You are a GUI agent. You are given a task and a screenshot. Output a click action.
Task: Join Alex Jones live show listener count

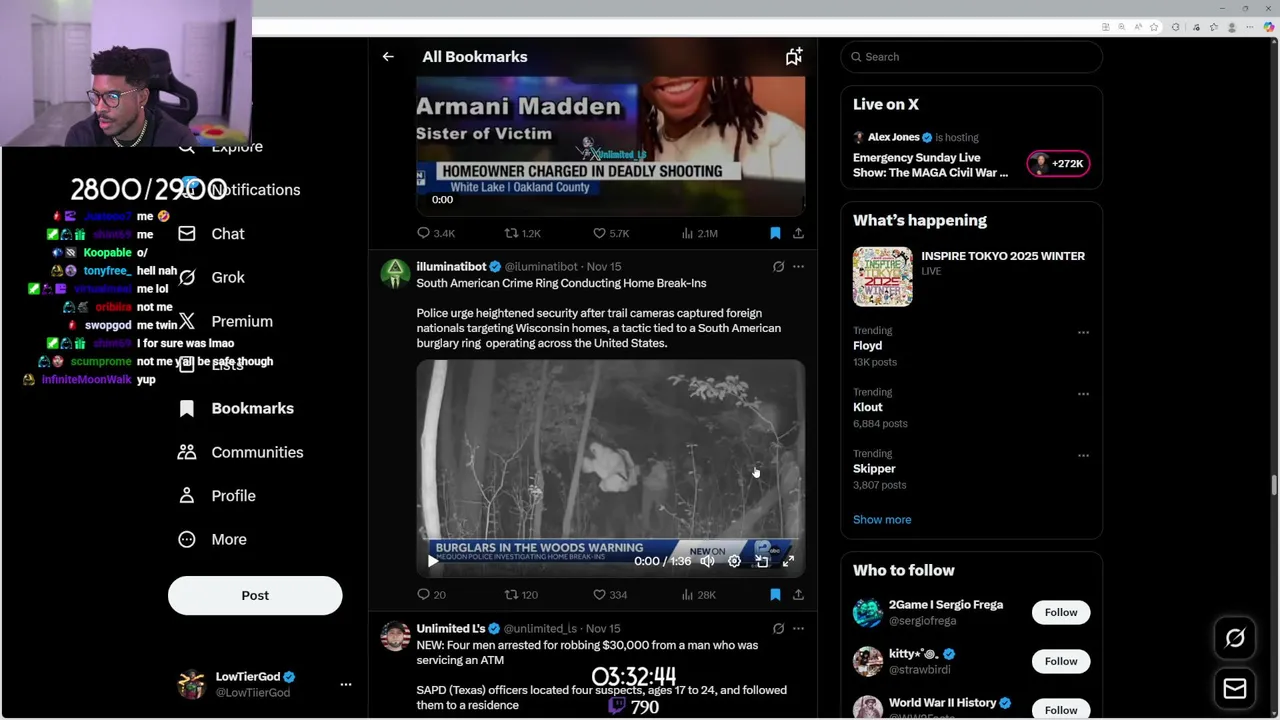coord(1058,163)
